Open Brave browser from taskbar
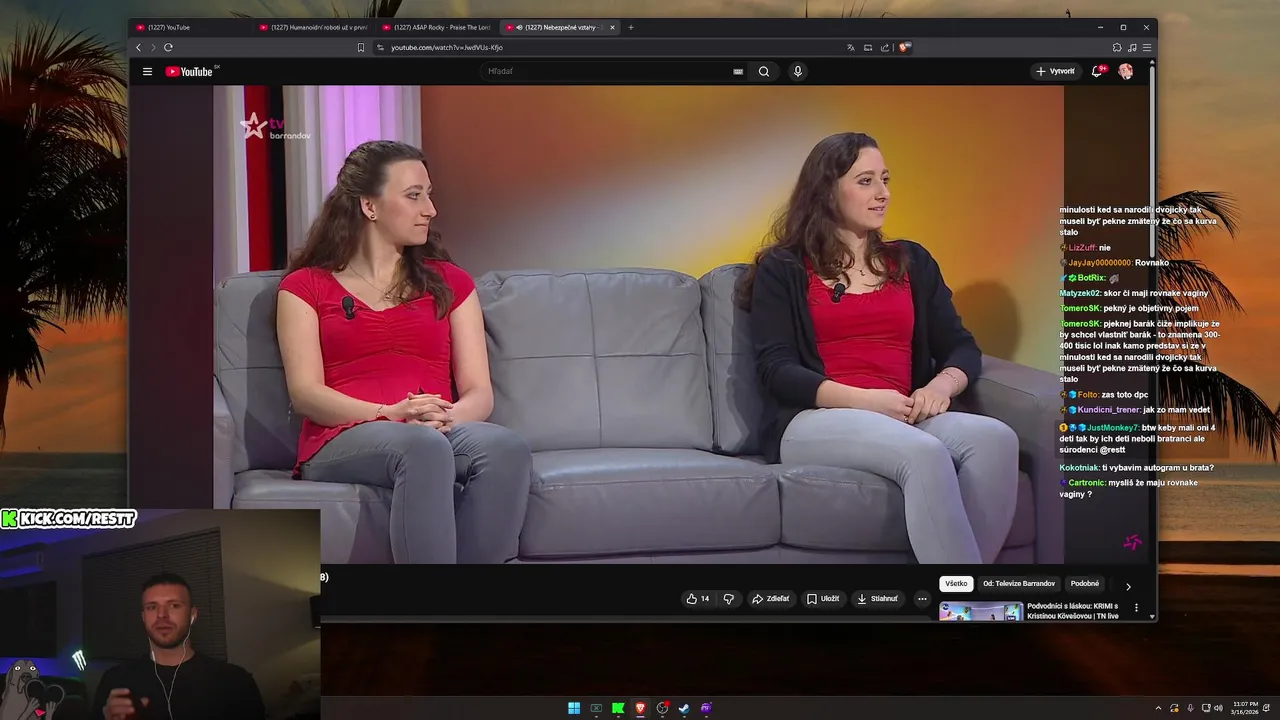This screenshot has width=1280, height=720. pos(641,708)
